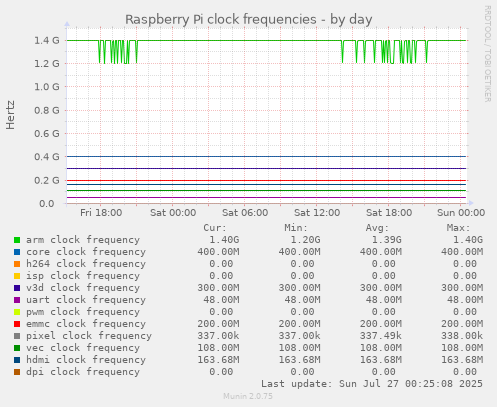497x407 pixels.
Task: Click the 'Sat 06:00' time axis label
Action: coord(245,213)
